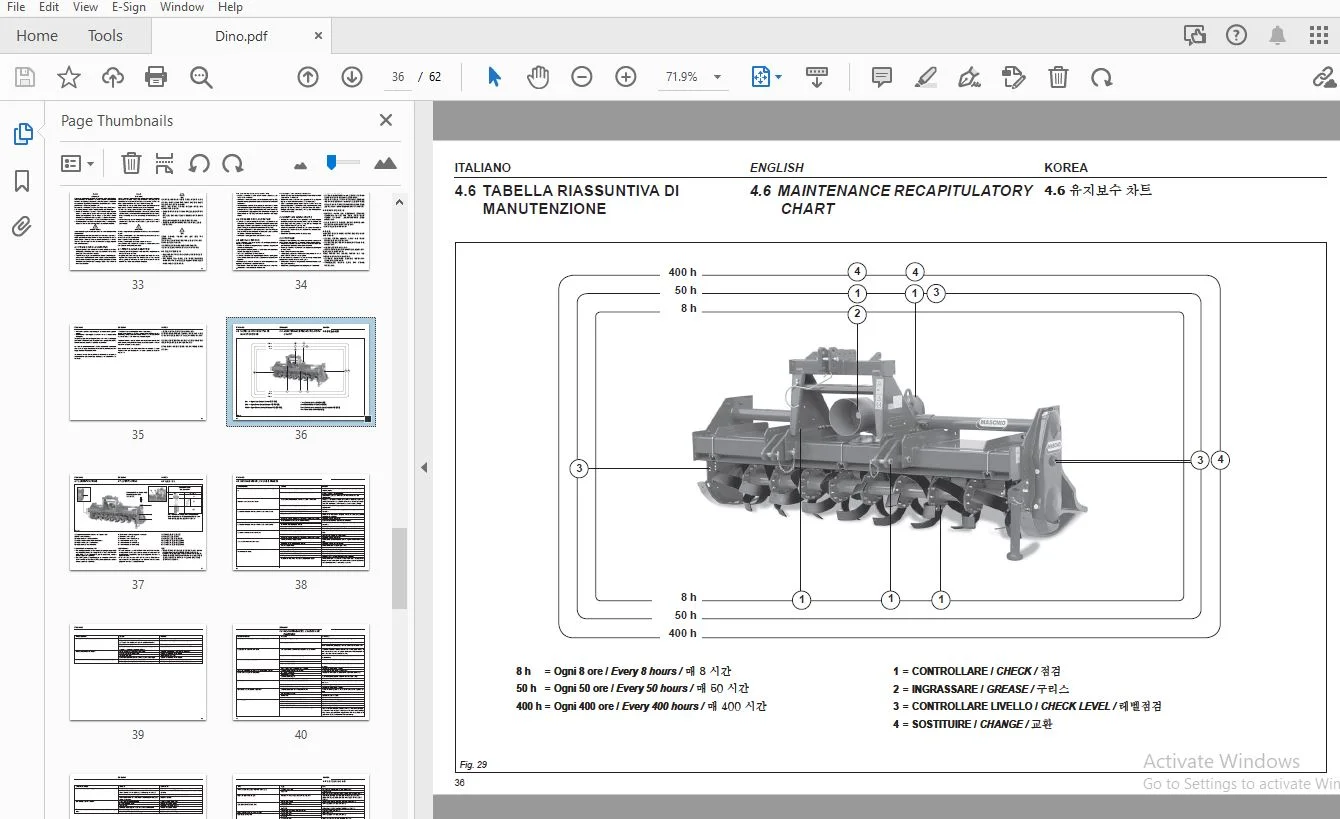Click the upload to cloud icon
Viewport: 1340px width, 819px height.
[112, 77]
